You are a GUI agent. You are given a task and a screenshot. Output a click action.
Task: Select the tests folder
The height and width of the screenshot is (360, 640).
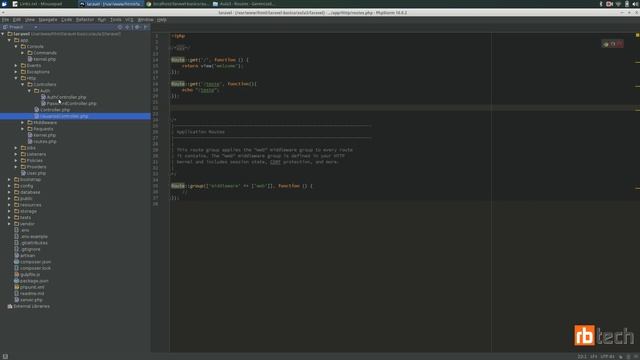[x=22, y=218]
